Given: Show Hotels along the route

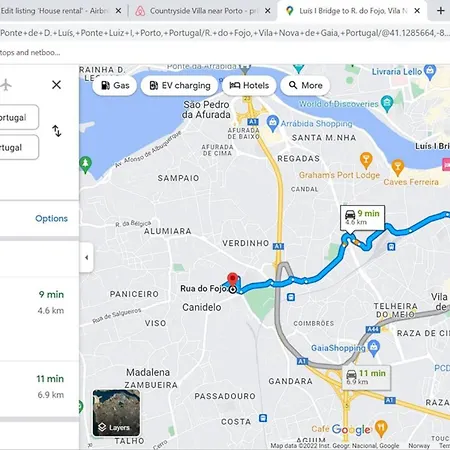Looking at the screenshot, I should (x=249, y=85).
